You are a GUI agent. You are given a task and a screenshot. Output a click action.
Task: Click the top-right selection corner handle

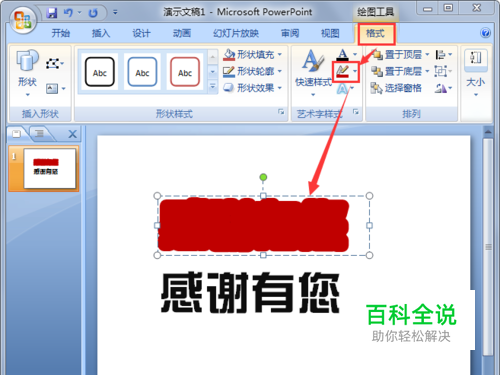pyautogui.click(x=369, y=196)
